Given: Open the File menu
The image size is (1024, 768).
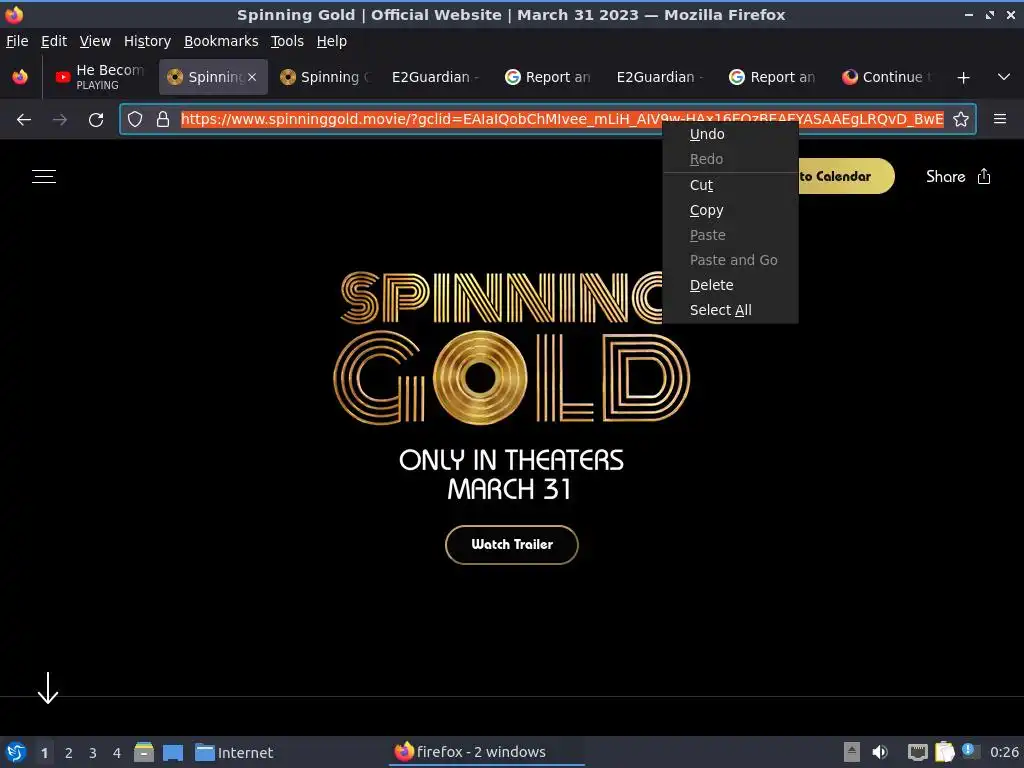Looking at the screenshot, I should tap(17, 41).
